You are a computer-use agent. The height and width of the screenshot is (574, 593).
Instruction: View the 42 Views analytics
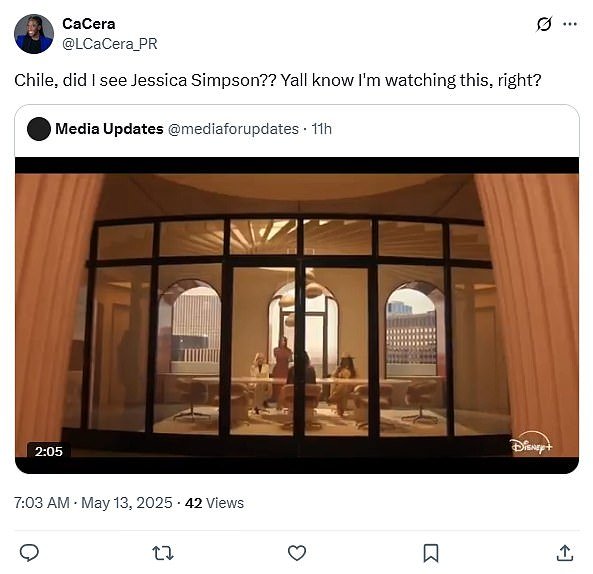[214, 503]
